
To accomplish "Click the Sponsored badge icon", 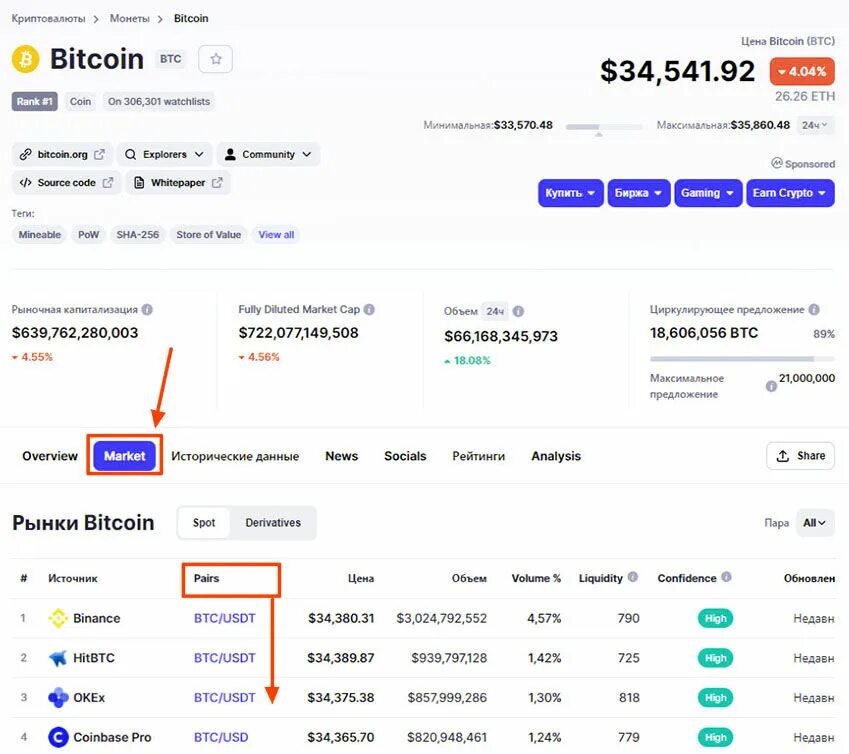I will click(x=776, y=163).
